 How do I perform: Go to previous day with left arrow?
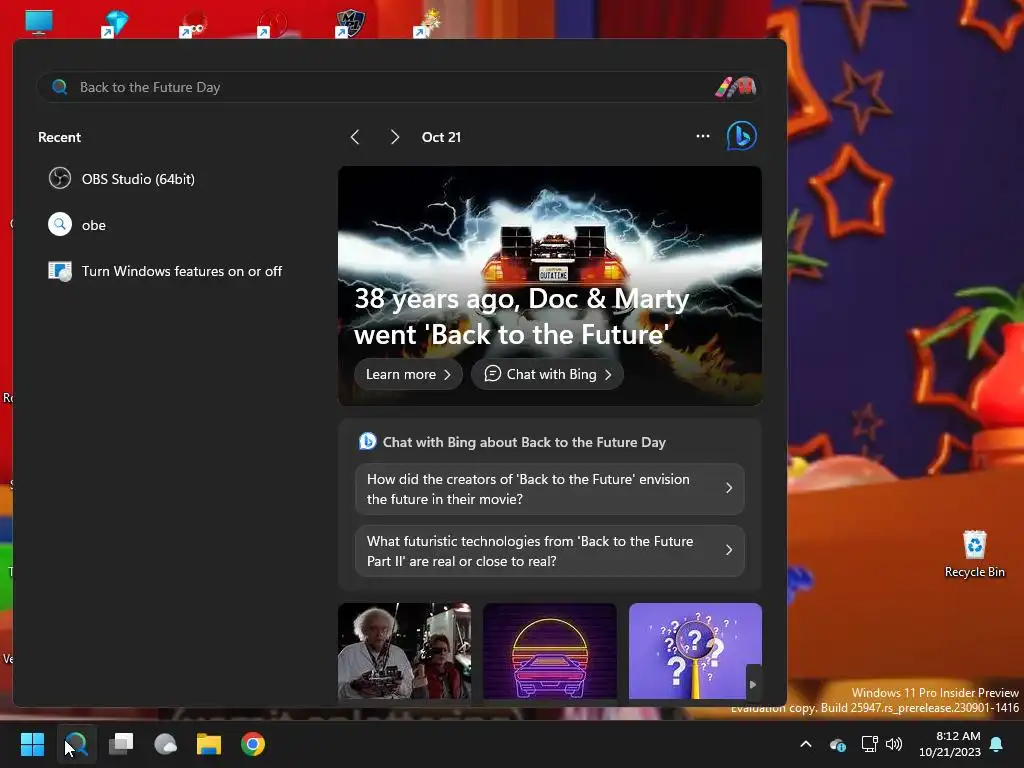click(355, 137)
